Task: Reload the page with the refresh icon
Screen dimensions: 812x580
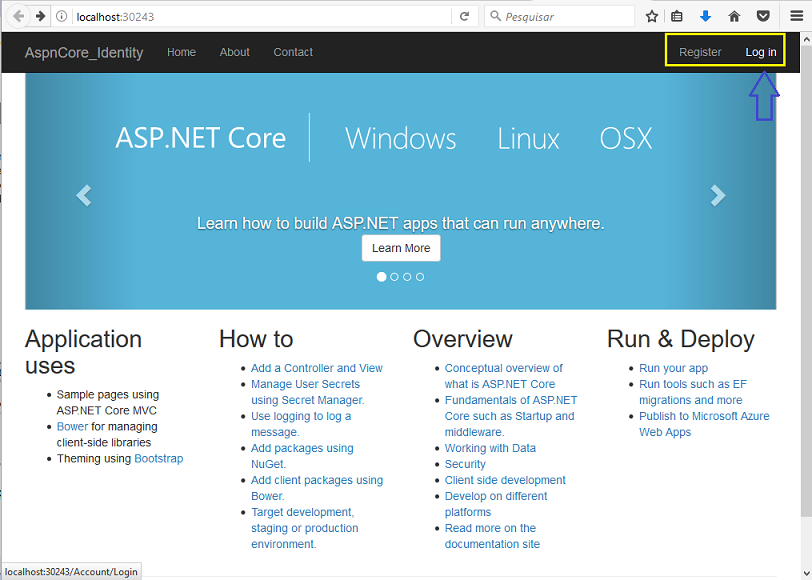Action: click(x=465, y=17)
